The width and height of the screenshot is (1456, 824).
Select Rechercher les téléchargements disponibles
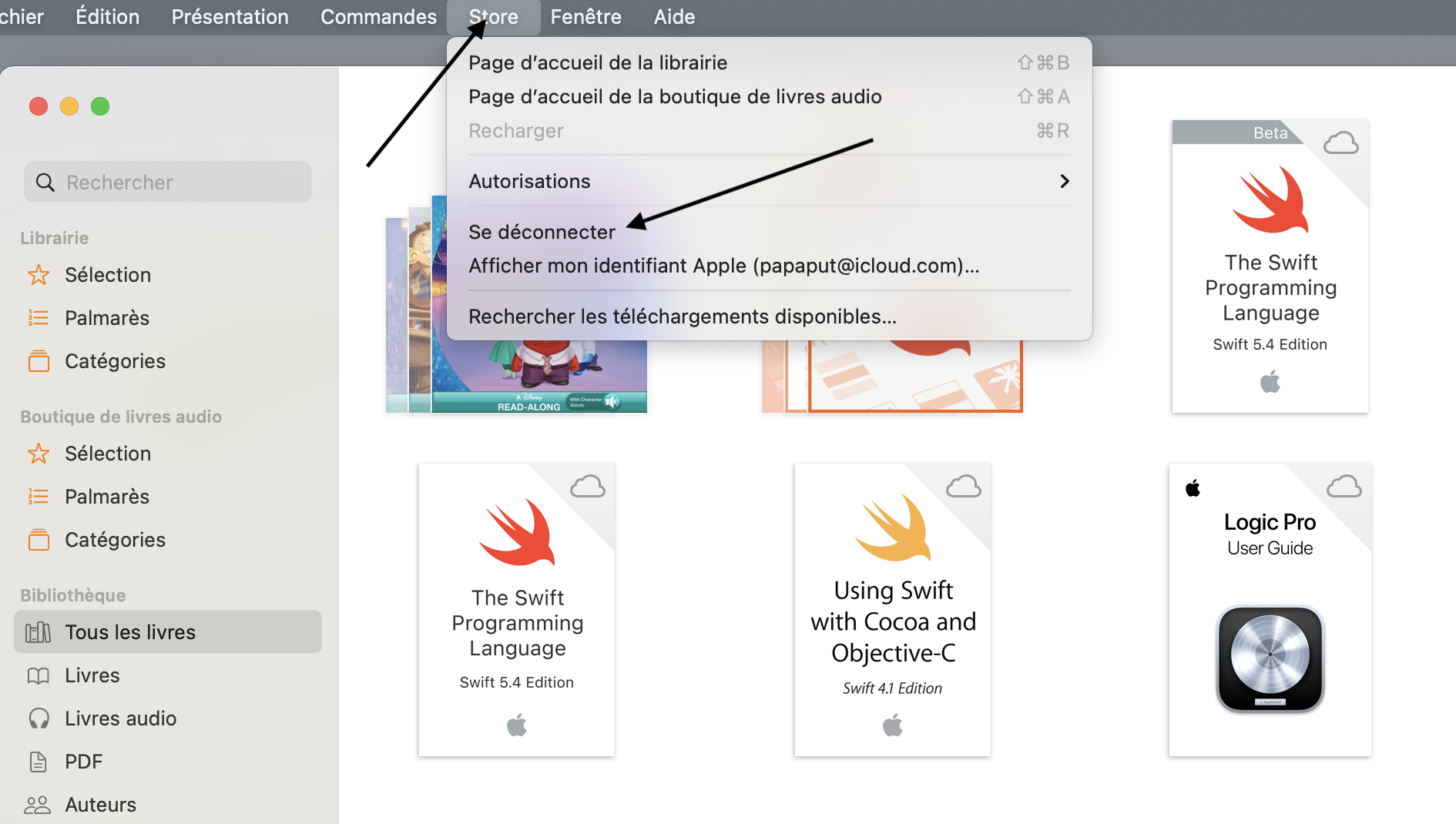[x=682, y=317]
